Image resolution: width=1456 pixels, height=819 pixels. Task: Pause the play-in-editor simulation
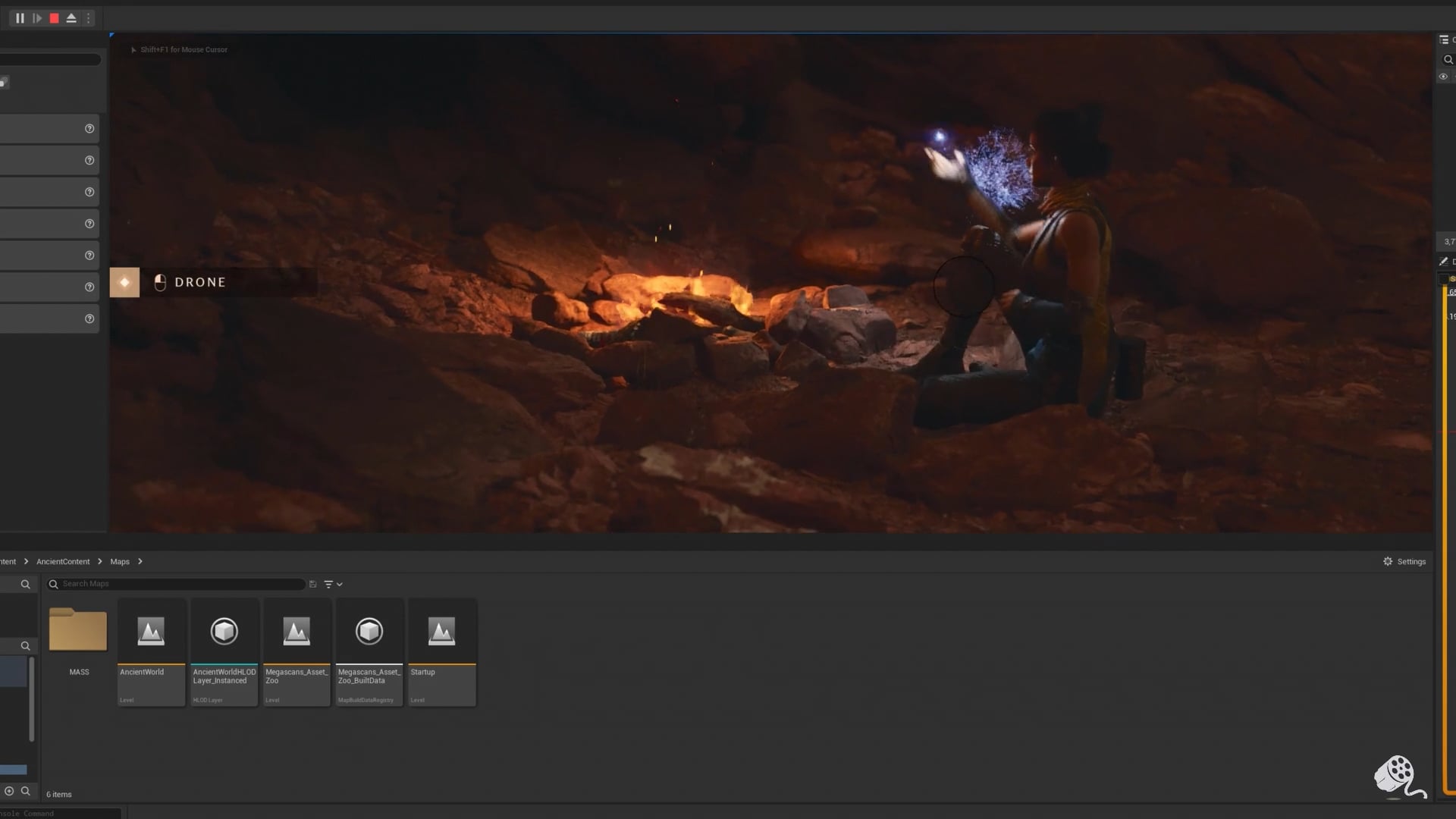pyautogui.click(x=20, y=18)
